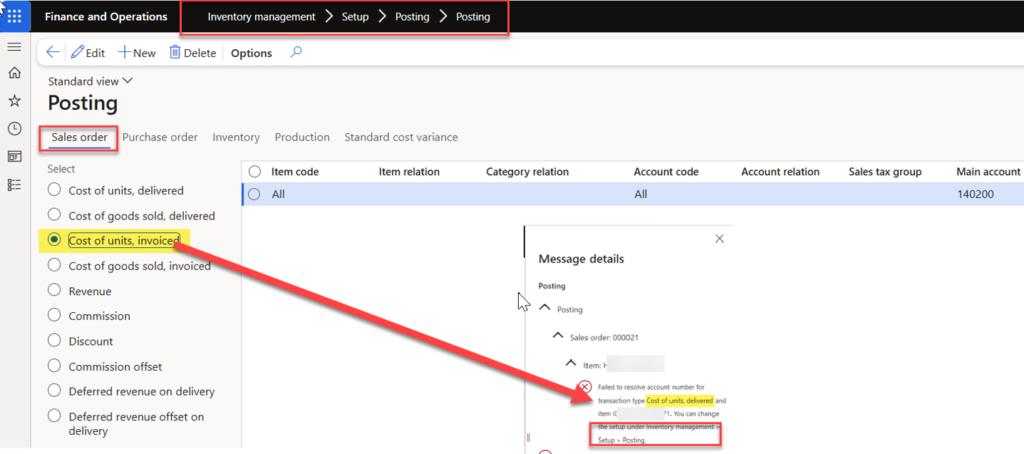The width and height of the screenshot is (1024, 454).
Task: Select Cost of goods sold, delivered radio
Action: (x=55, y=215)
